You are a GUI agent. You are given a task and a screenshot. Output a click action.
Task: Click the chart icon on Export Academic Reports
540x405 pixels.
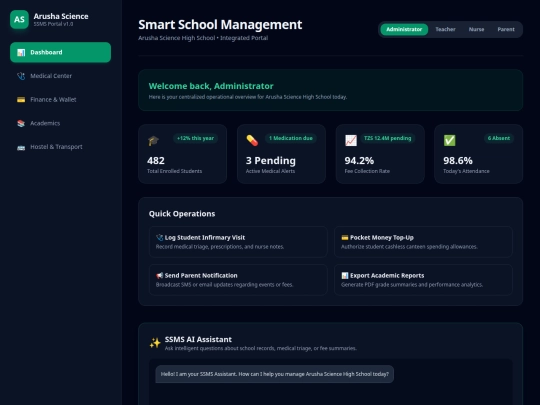[x=345, y=276]
